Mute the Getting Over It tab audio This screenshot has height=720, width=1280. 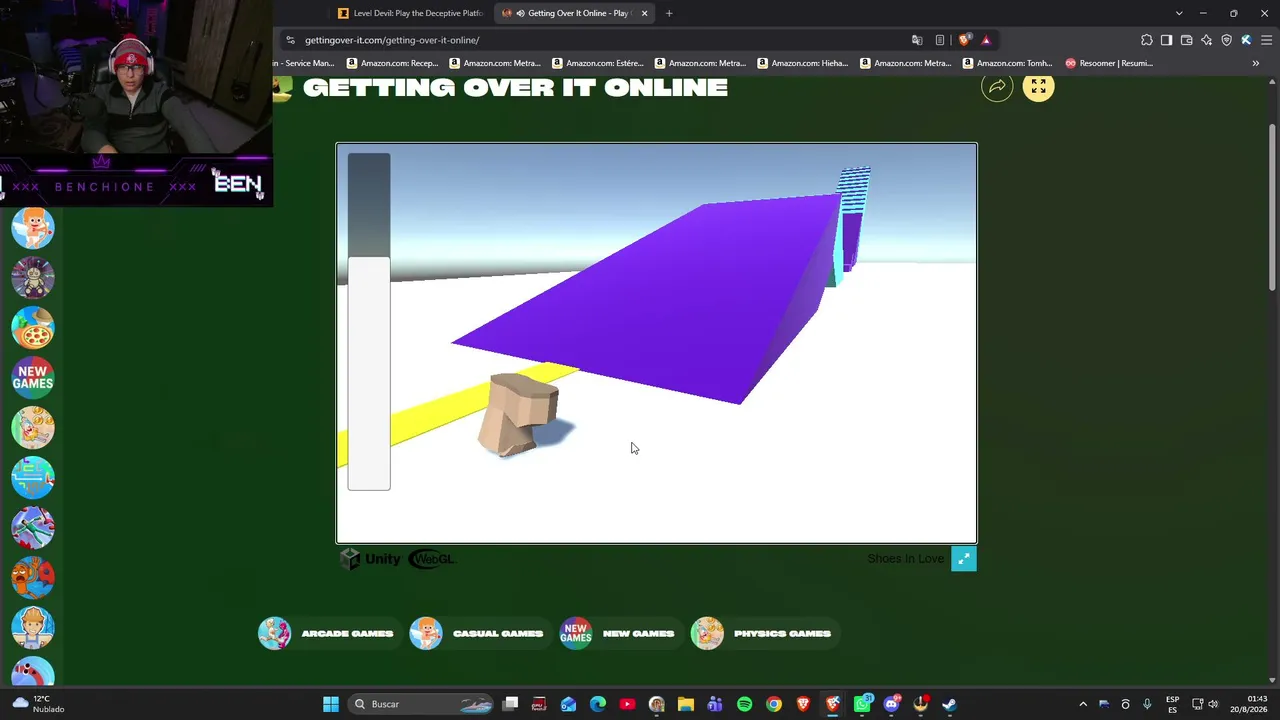(x=520, y=13)
